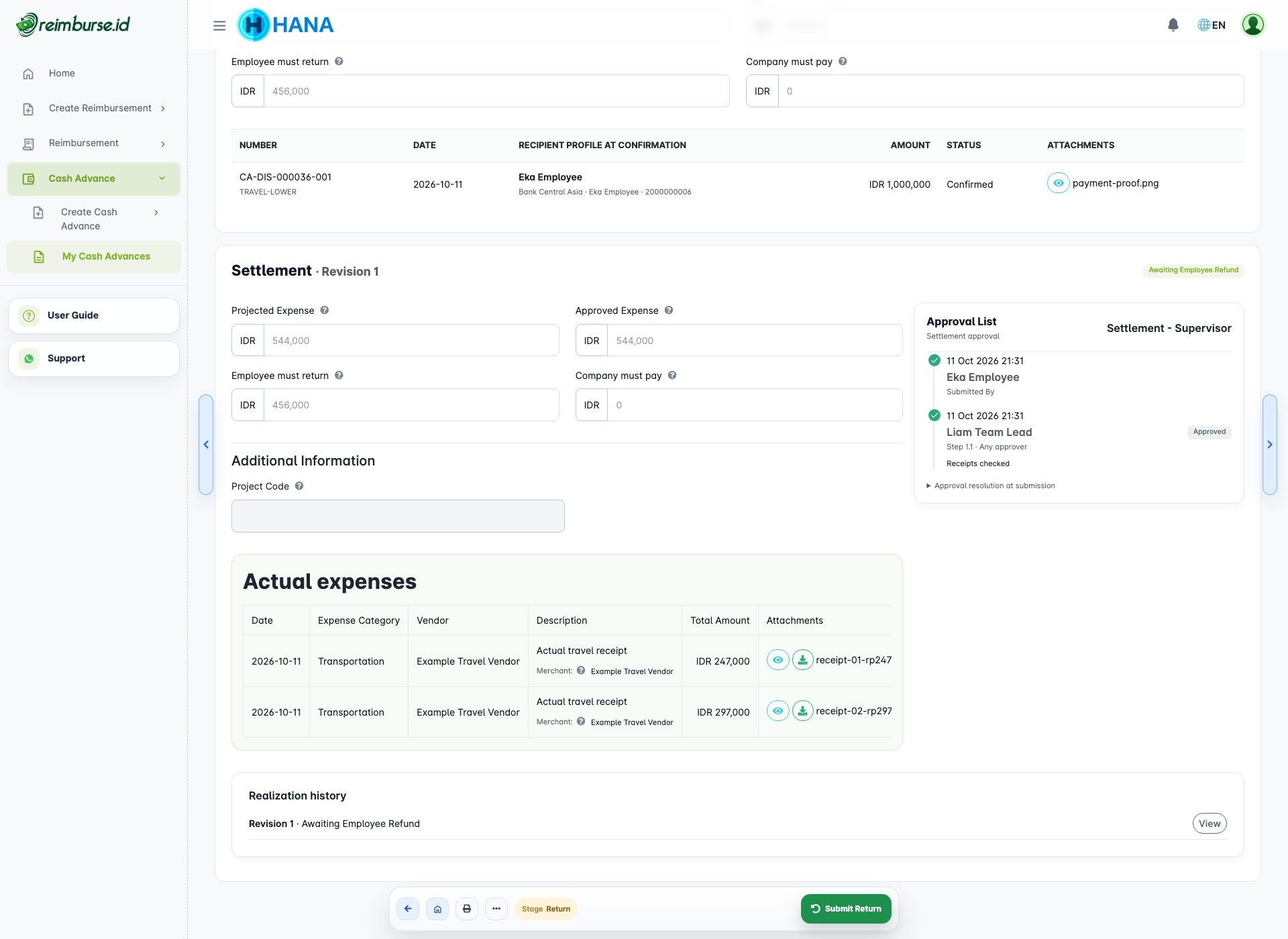The image size is (1288, 939).
Task: Download the receipt-02-rp297 attachment
Action: (x=803, y=711)
